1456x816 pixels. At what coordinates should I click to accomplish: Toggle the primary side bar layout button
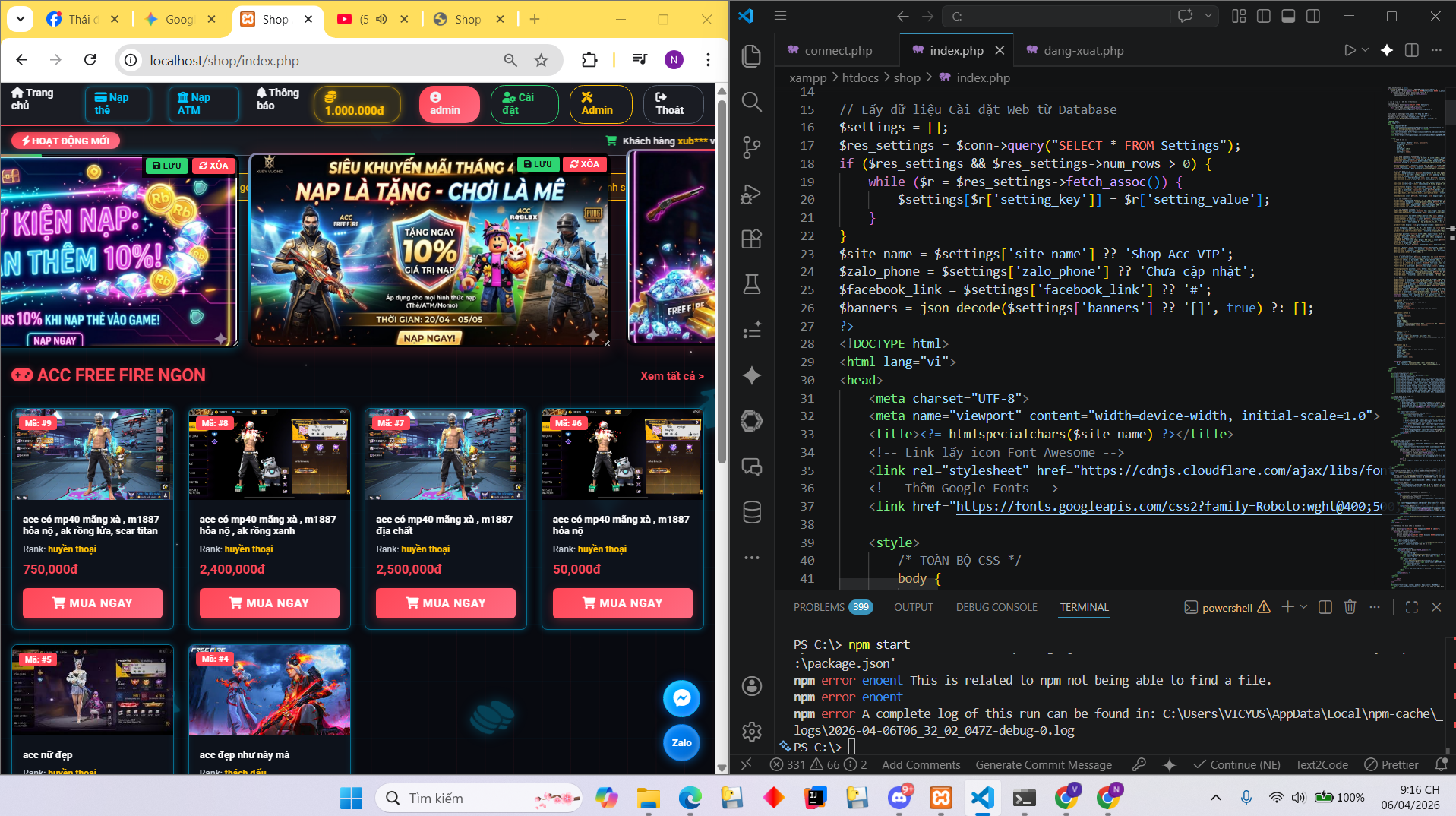click(1264, 16)
